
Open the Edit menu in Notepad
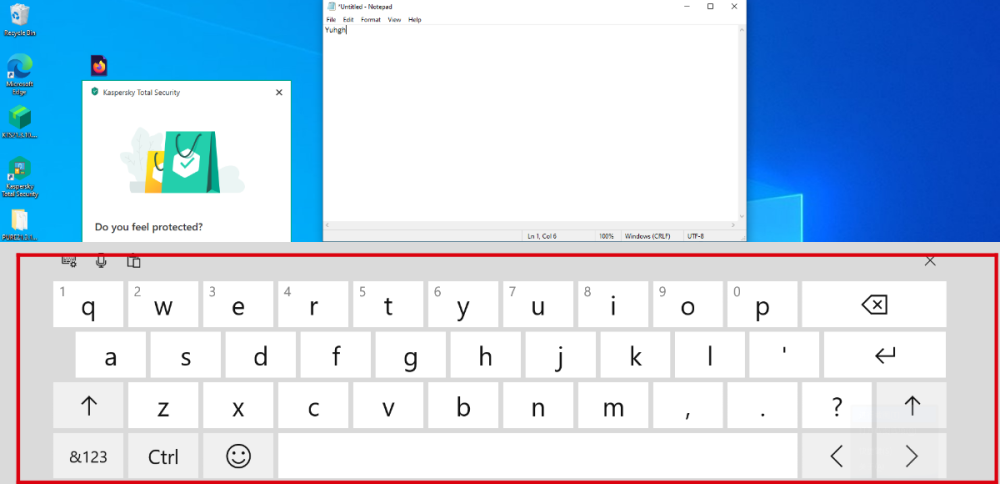pos(348,20)
